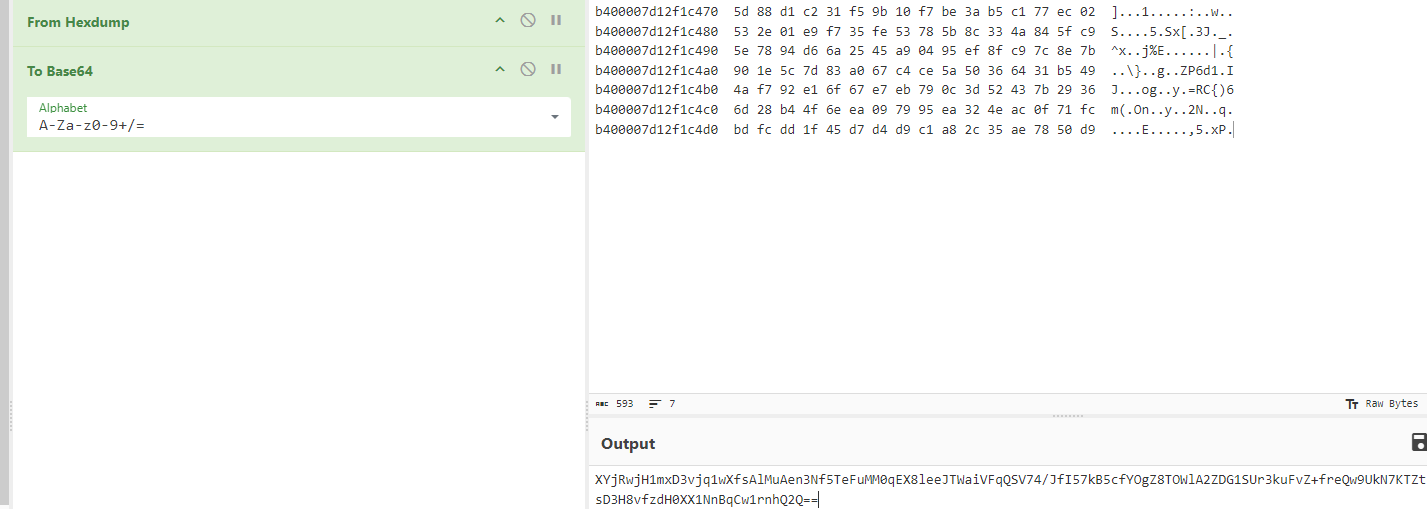The width and height of the screenshot is (1427, 509).
Task: Select the To Base64 operation title
Action: point(60,71)
